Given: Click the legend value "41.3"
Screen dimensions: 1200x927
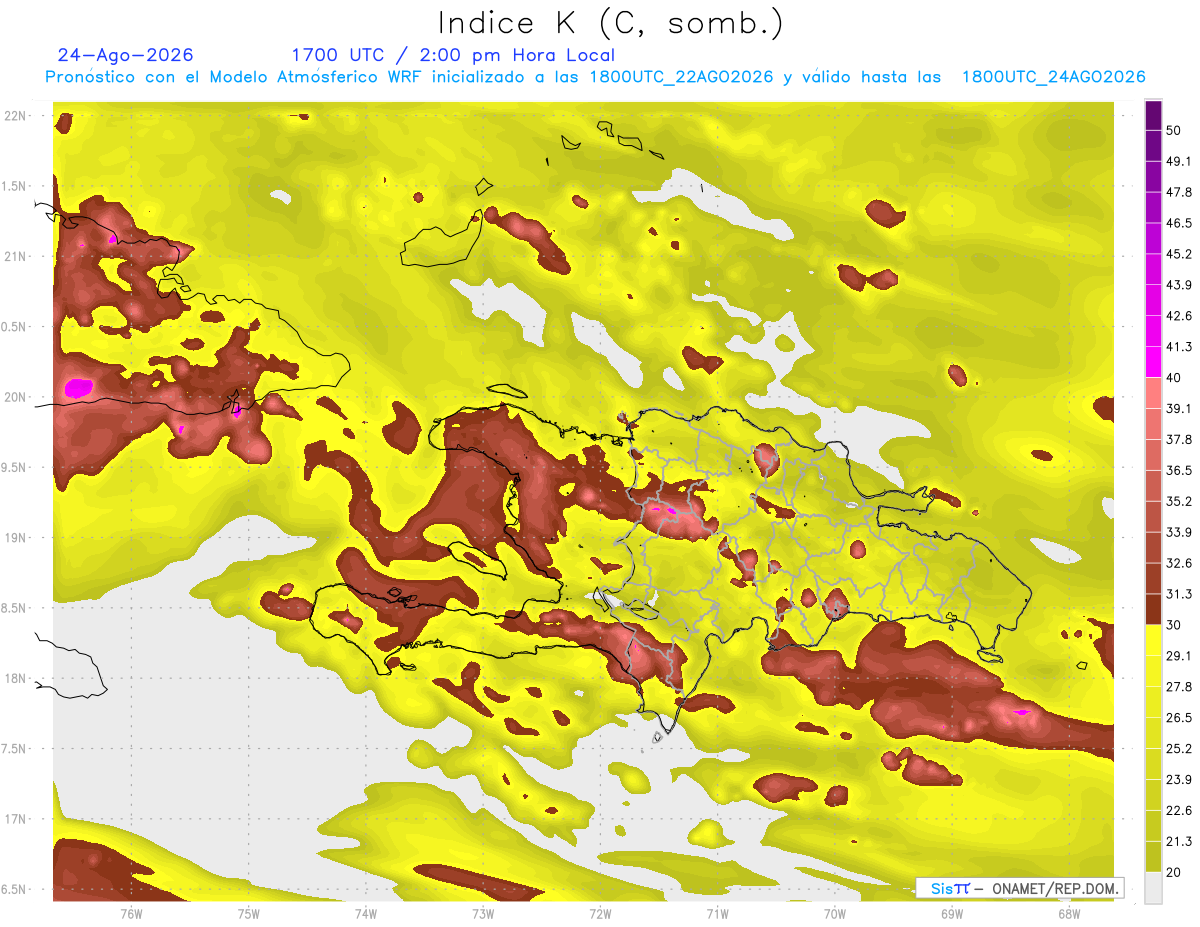Looking at the screenshot, I should click(x=1178, y=347).
